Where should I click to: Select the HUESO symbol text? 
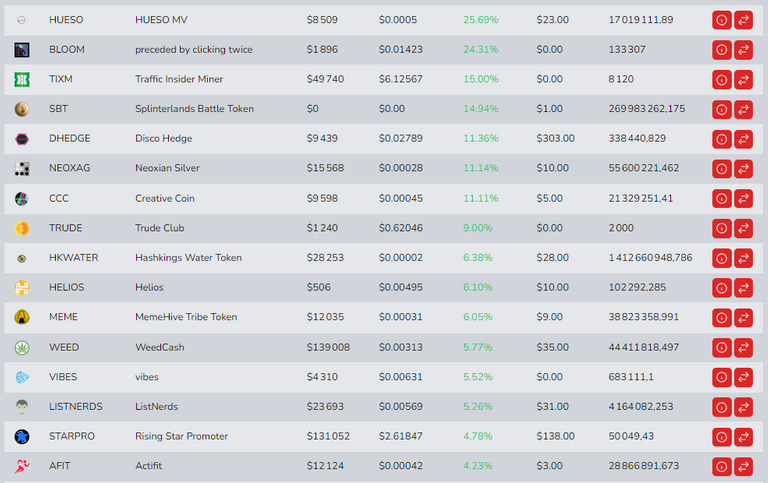tap(66, 20)
